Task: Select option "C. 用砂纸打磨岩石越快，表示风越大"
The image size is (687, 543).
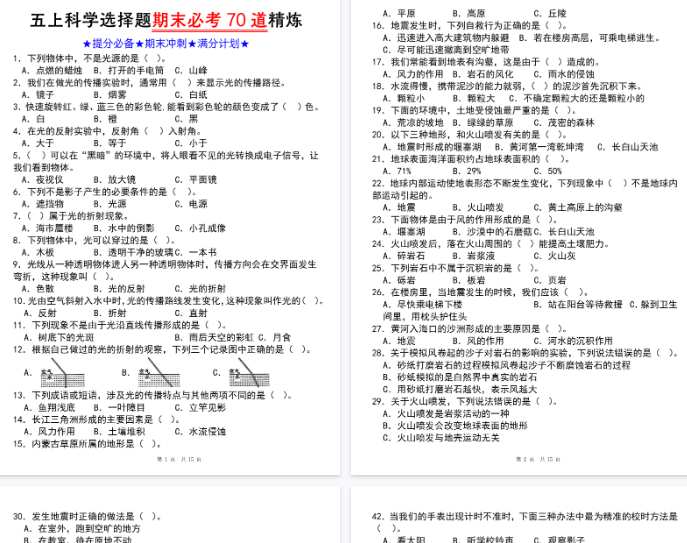Action: point(459,390)
